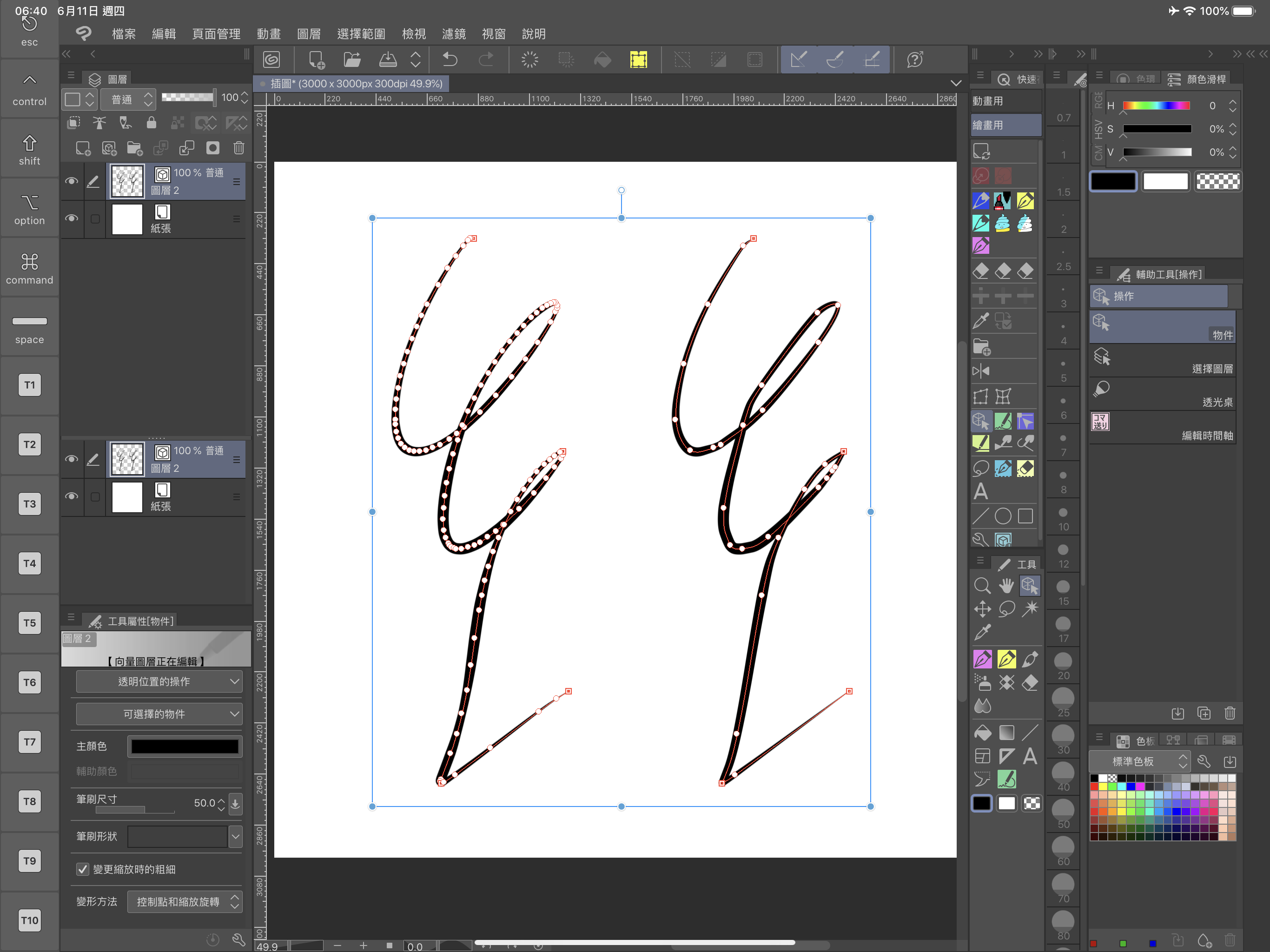Image resolution: width=1270 pixels, height=952 pixels.
Task: Toggle visibility of 圖層 2 in the lower list
Action: pyautogui.click(x=71, y=459)
